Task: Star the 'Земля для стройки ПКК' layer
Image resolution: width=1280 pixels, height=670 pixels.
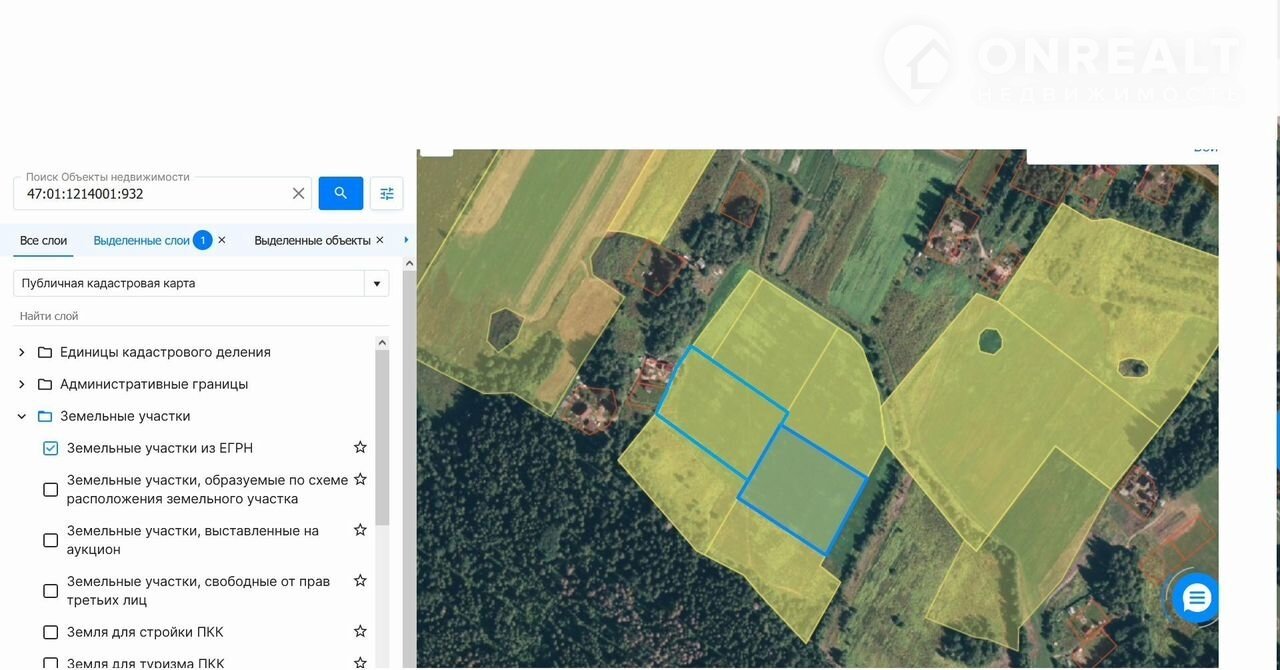Action: click(360, 631)
